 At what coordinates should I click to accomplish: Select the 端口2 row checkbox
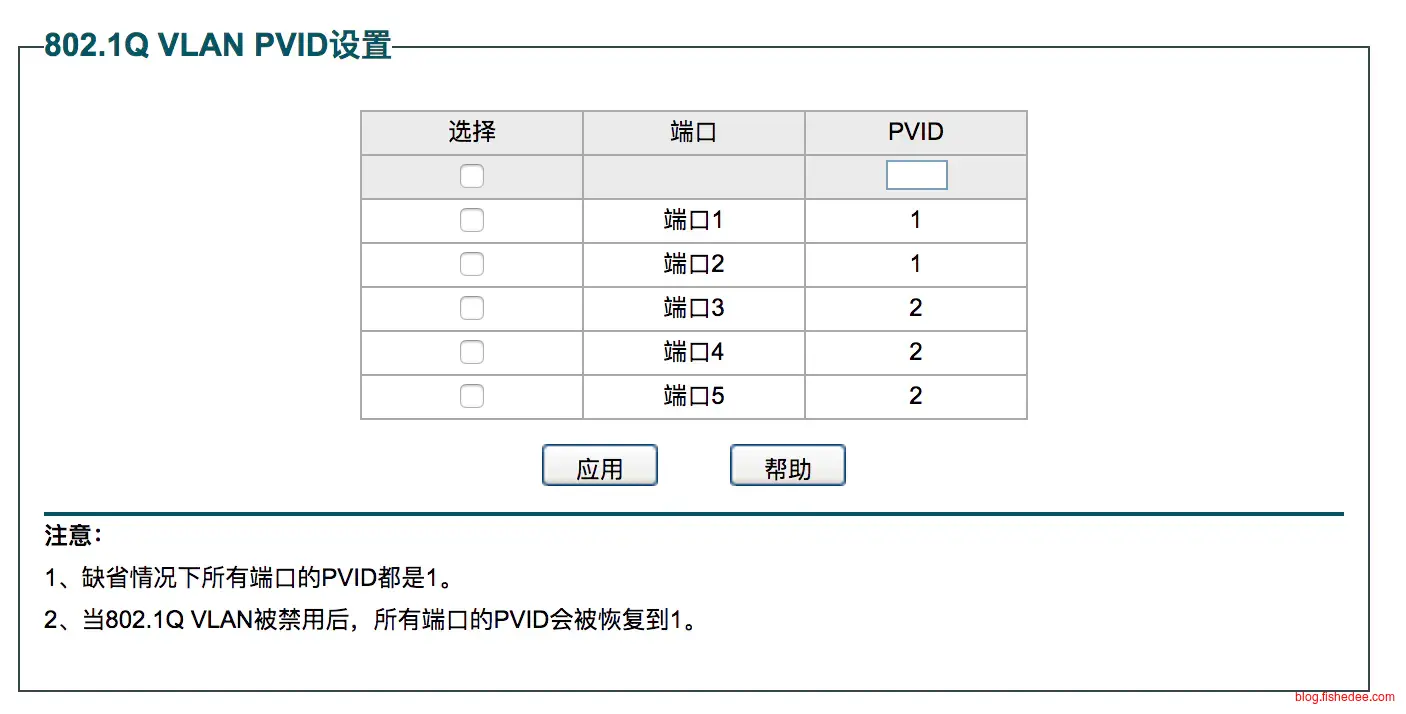click(471, 265)
